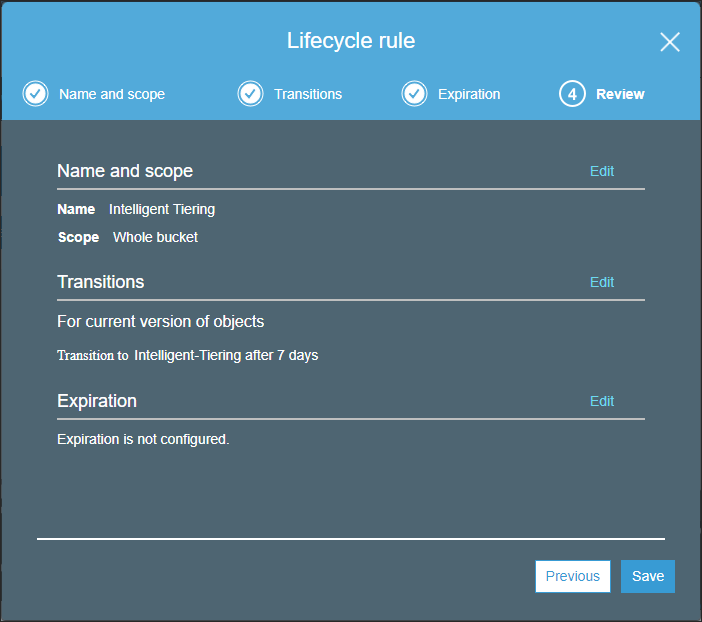Click the 'Lifecycle rule' dialog title

pyautogui.click(x=351, y=41)
